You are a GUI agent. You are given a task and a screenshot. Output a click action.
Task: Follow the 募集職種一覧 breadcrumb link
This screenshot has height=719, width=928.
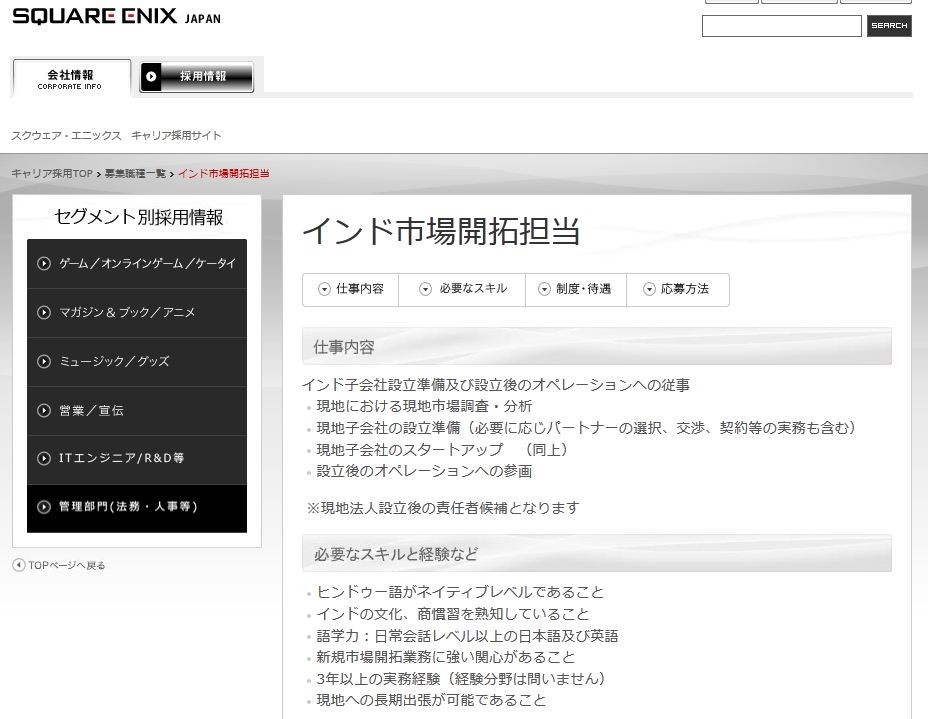(x=135, y=173)
